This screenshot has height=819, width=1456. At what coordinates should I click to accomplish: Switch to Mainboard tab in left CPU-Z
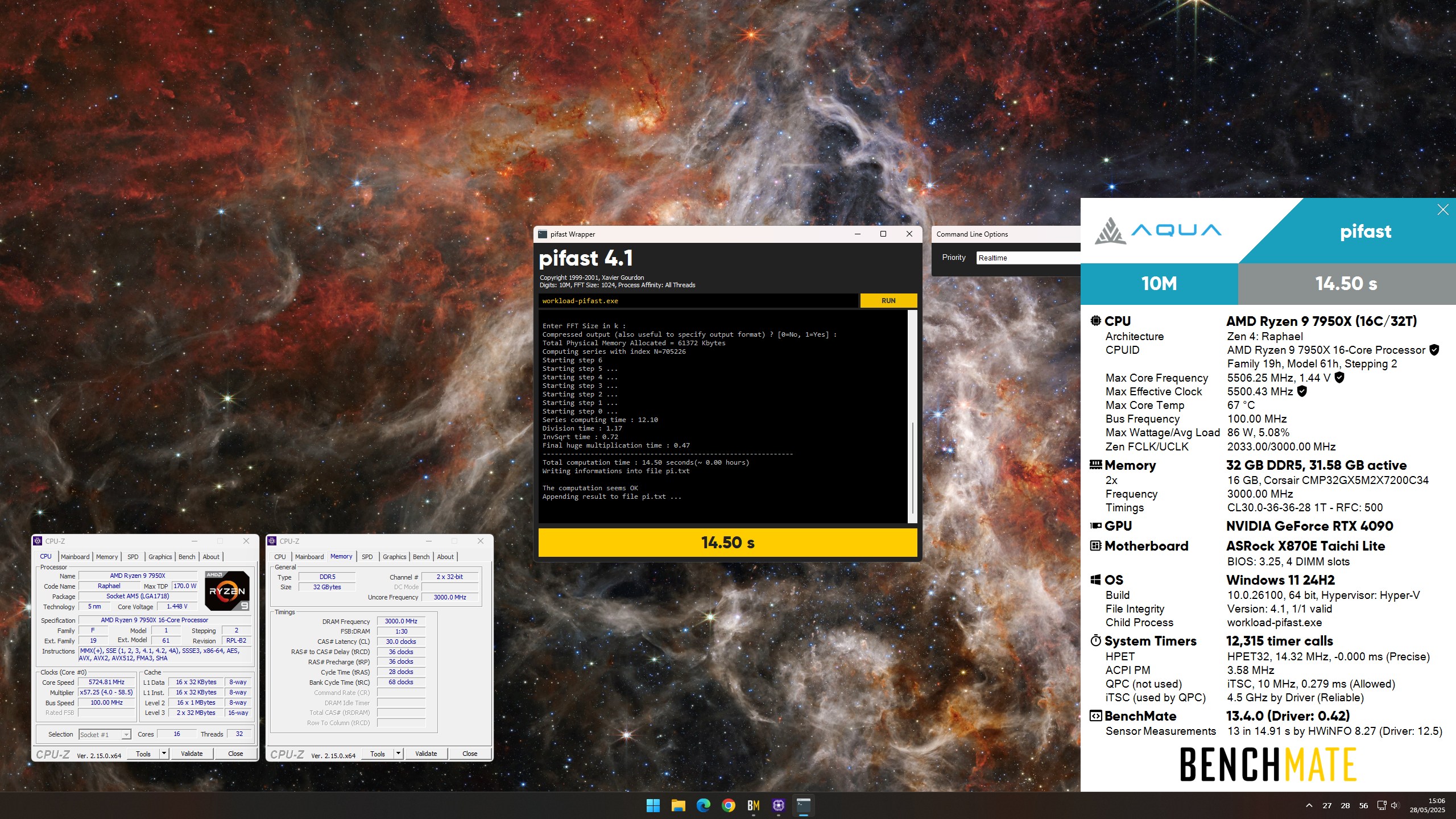coord(75,557)
